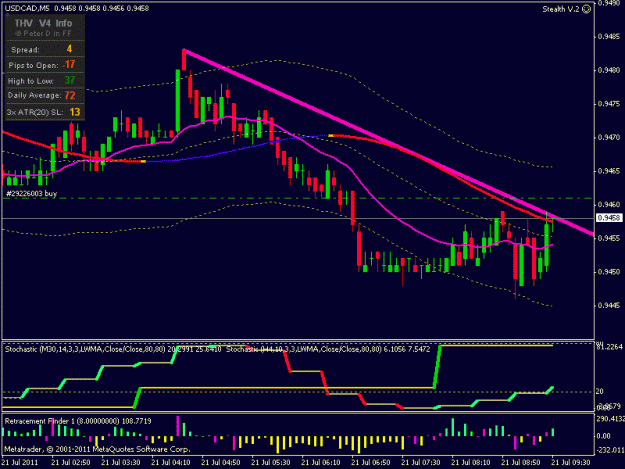Screen dimensions: 625x469
Task: Click the '21 Jul 09:30' time label
Action: pos(571,463)
